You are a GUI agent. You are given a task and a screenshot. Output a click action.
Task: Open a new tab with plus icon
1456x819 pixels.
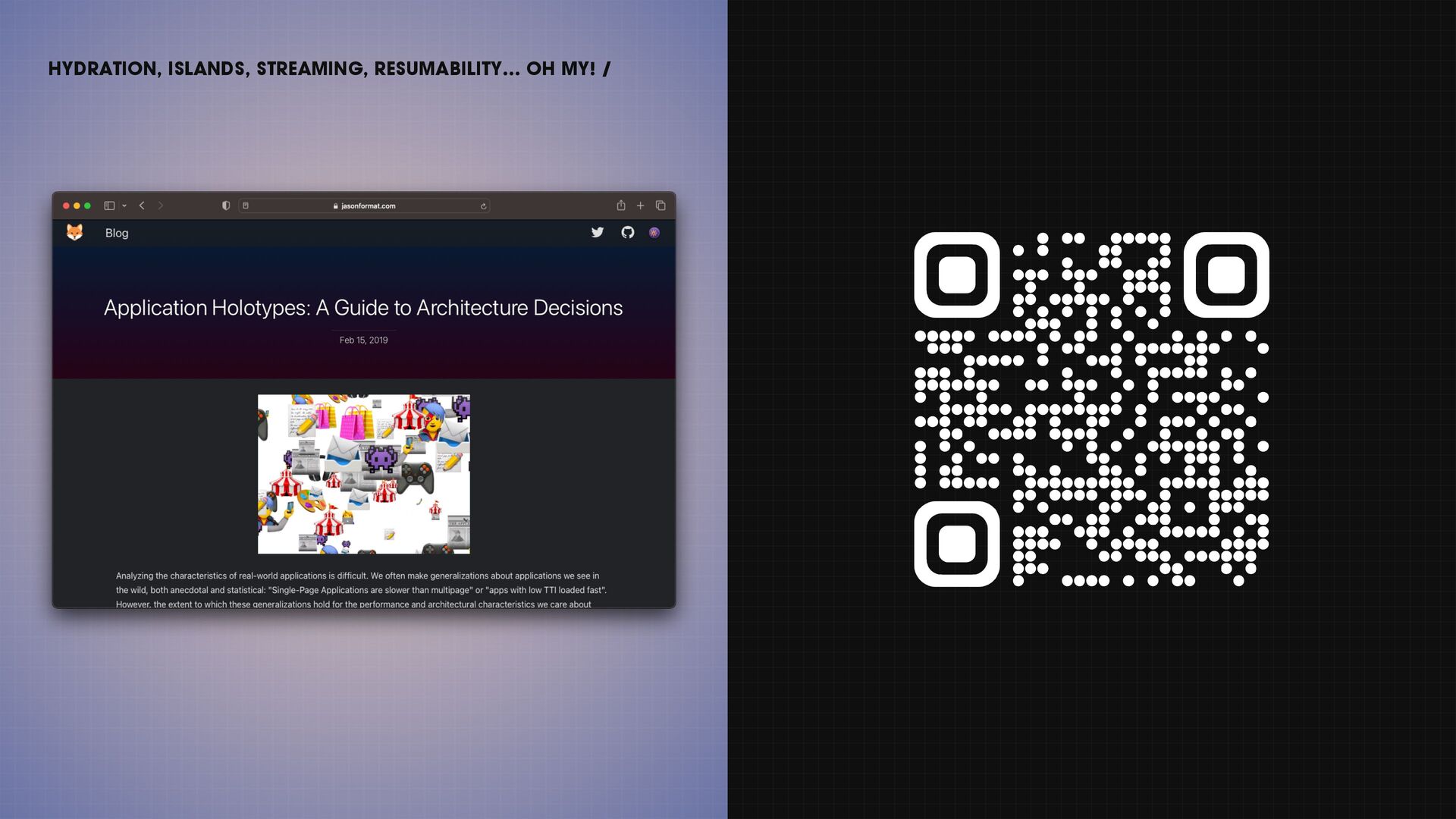tap(640, 206)
